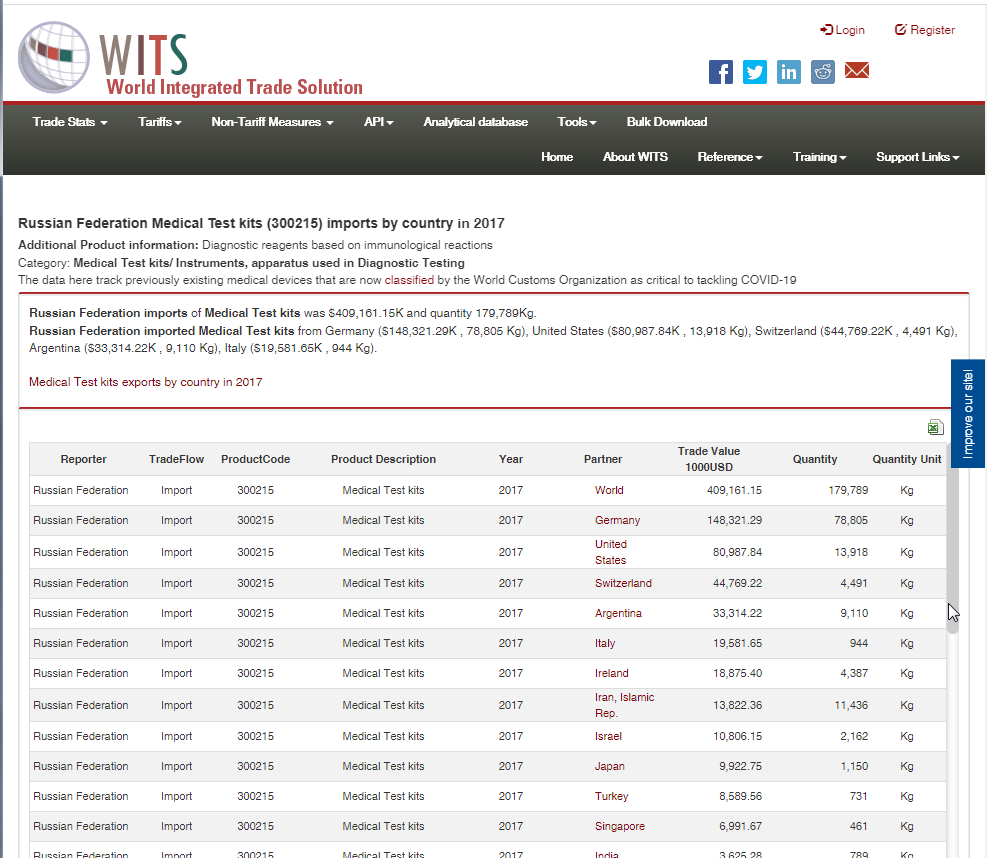This screenshot has width=987, height=858.
Task: Share page on Twitter icon
Action: tap(755, 72)
